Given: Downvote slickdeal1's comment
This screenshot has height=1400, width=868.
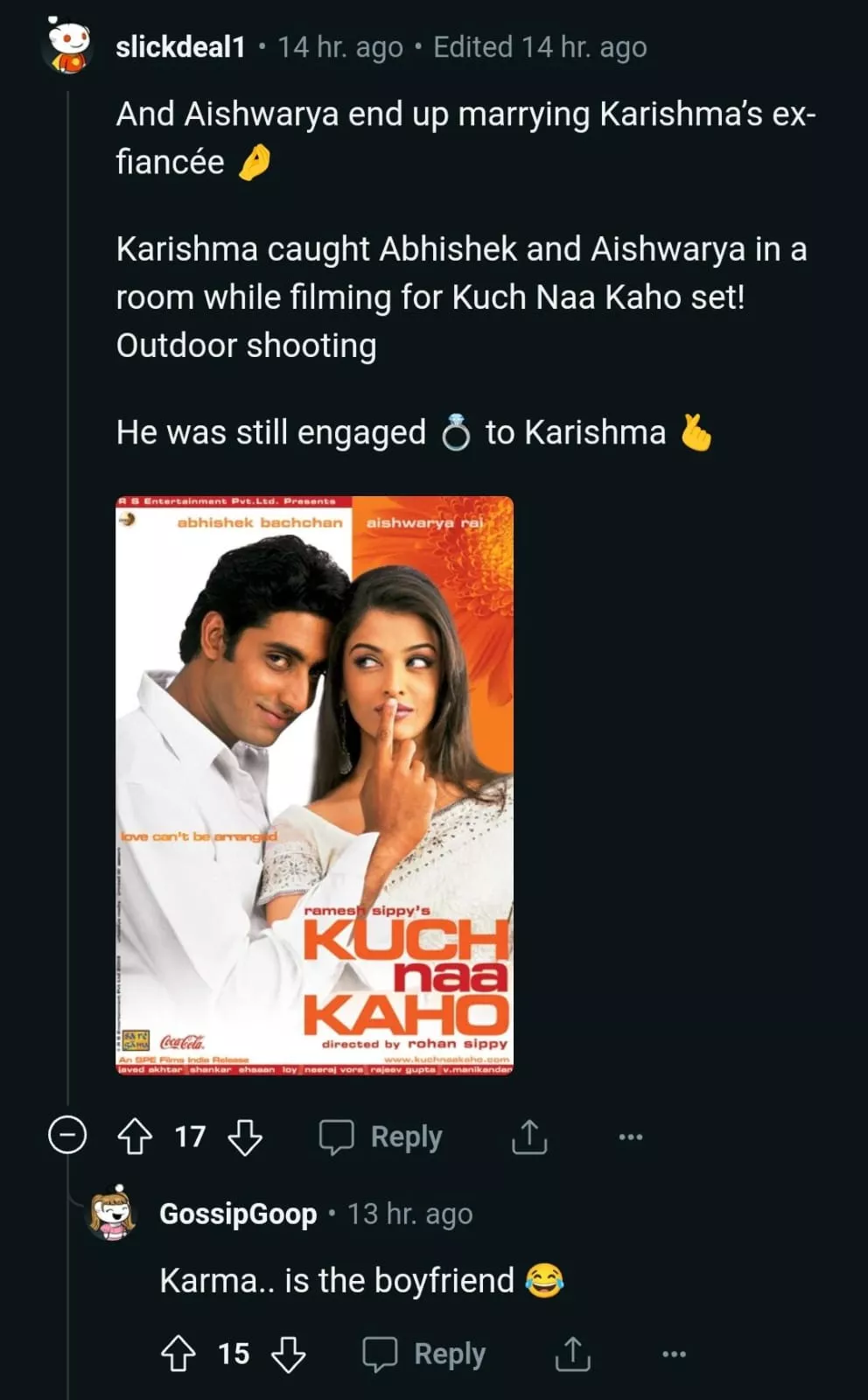Looking at the screenshot, I should tap(245, 1137).
